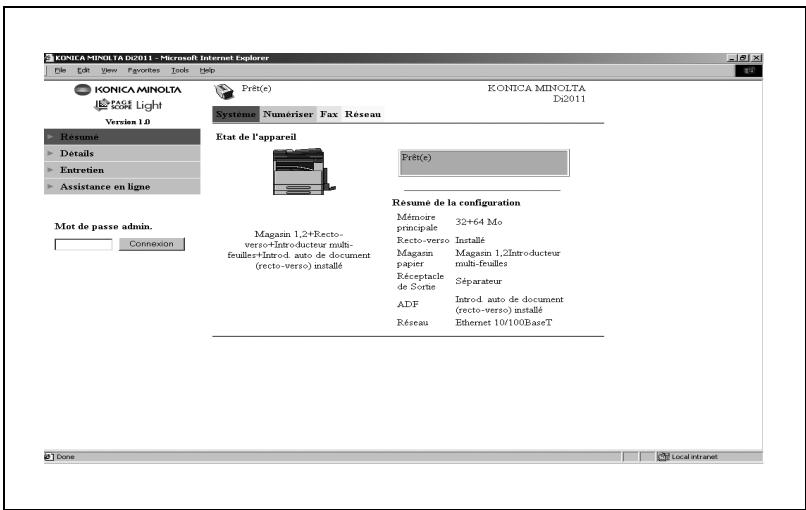Open the Tools menu
This screenshot has height=510, width=806.
180,70
